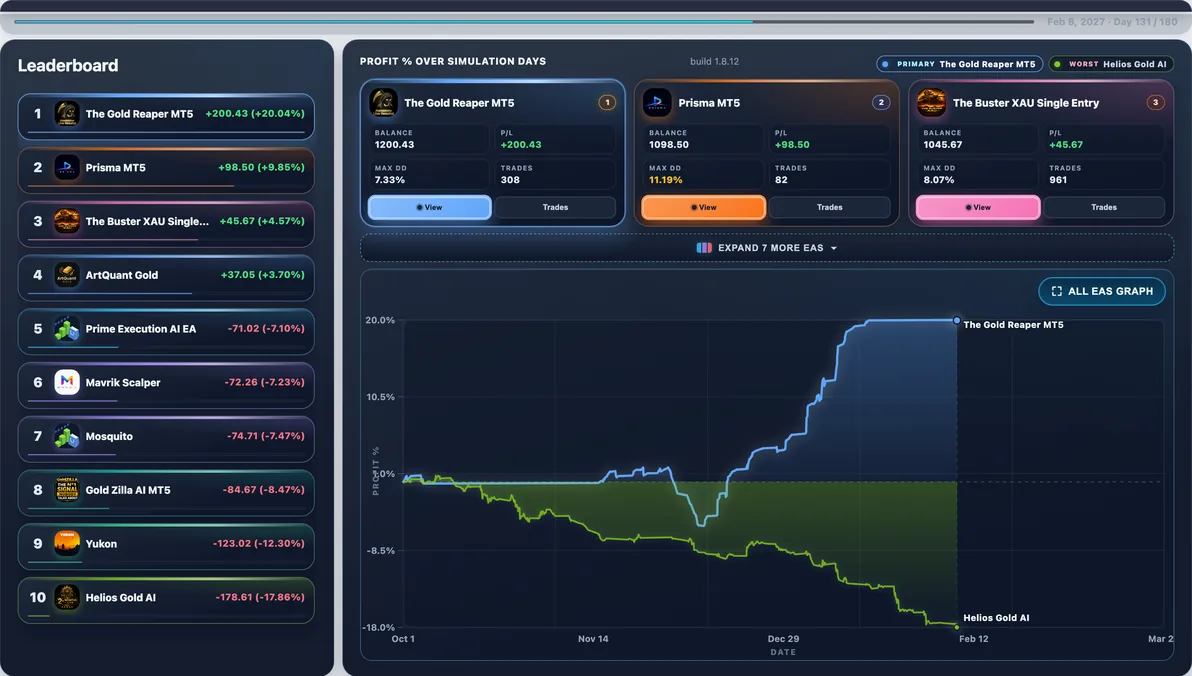Click Mosquito loss value -74.71 (-7.47%)
The image size is (1192, 676).
tap(265, 436)
